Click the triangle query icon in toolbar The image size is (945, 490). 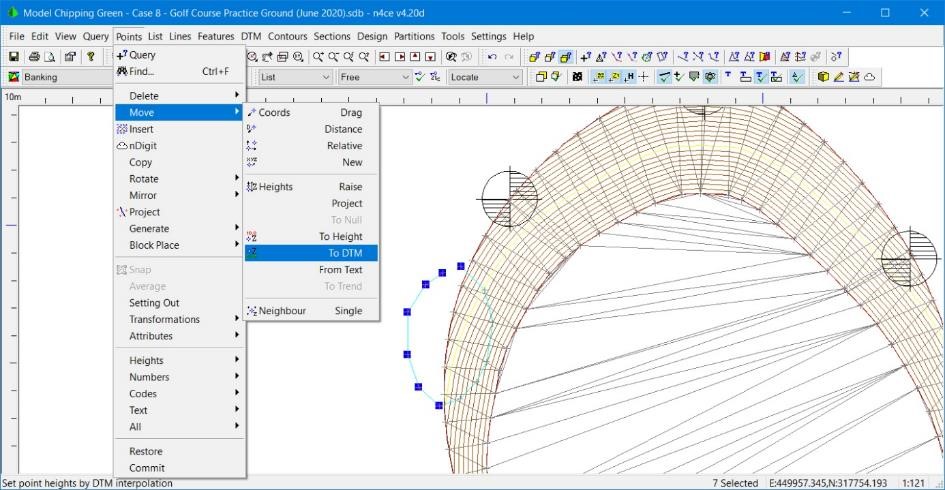point(601,57)
